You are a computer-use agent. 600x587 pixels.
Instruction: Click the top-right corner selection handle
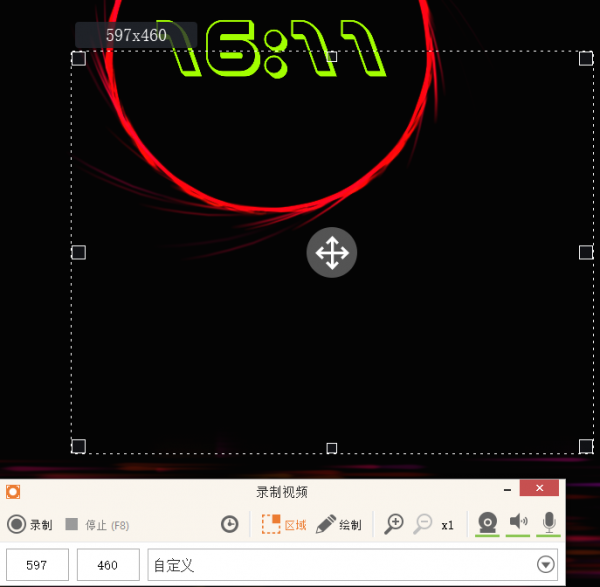[586, 59]
